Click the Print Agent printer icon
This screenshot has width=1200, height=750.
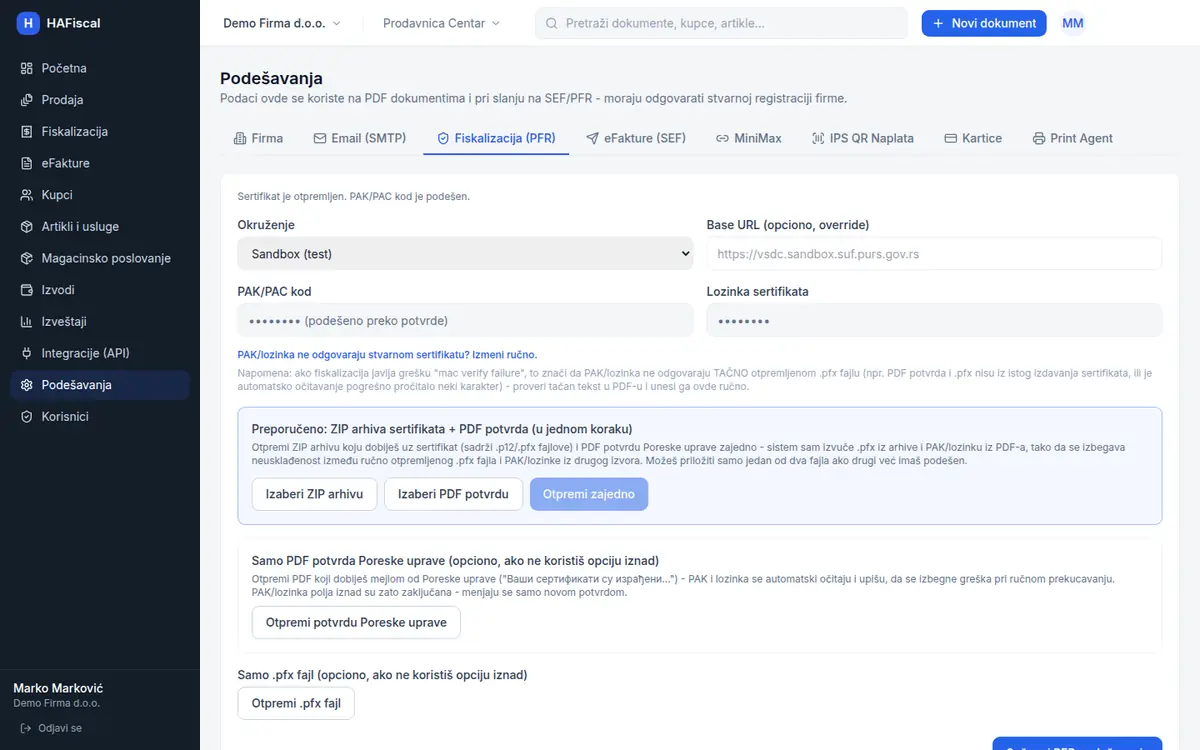click(x=1039, y=138)
